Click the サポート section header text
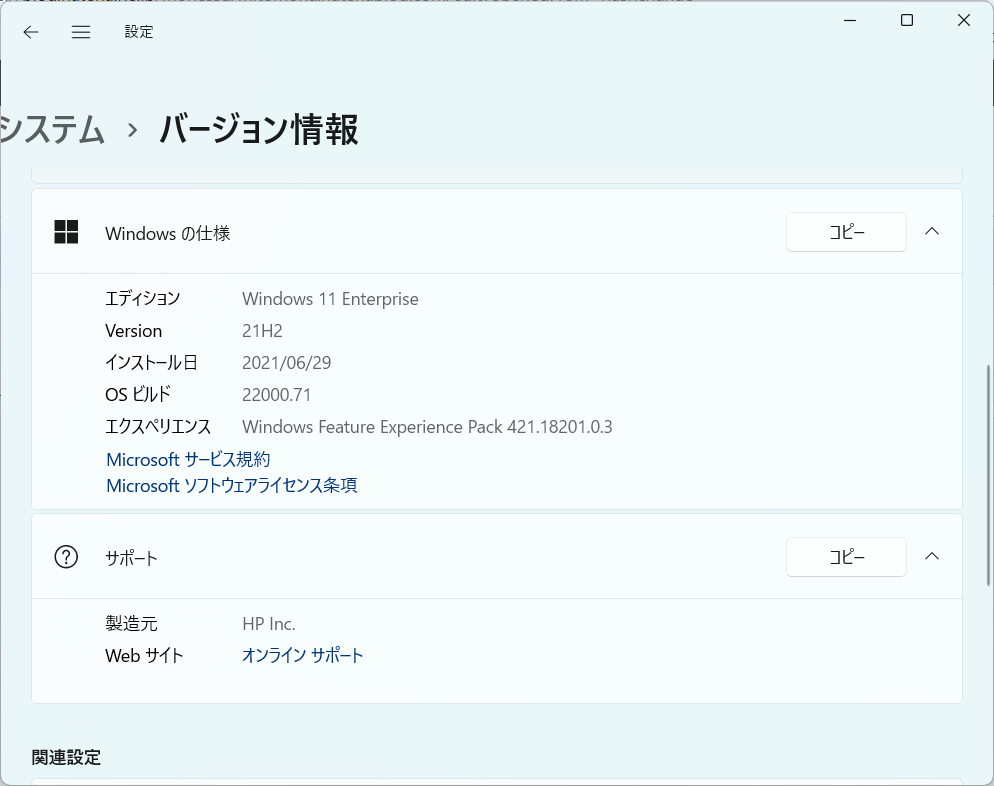Viewport: 994px width, 786px height. click(x=131, y=558)
